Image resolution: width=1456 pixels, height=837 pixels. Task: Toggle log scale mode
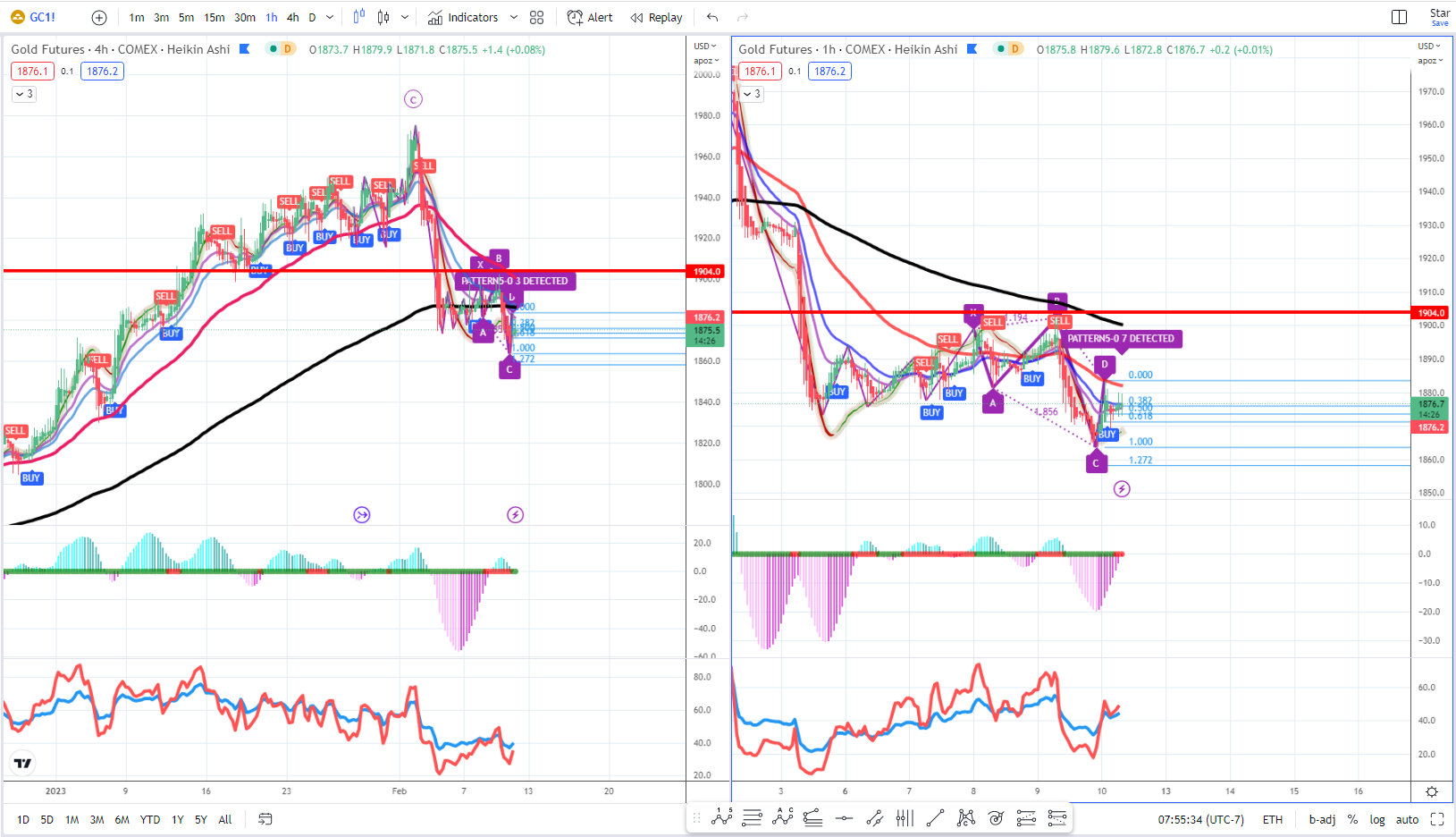click(1377, 819)
